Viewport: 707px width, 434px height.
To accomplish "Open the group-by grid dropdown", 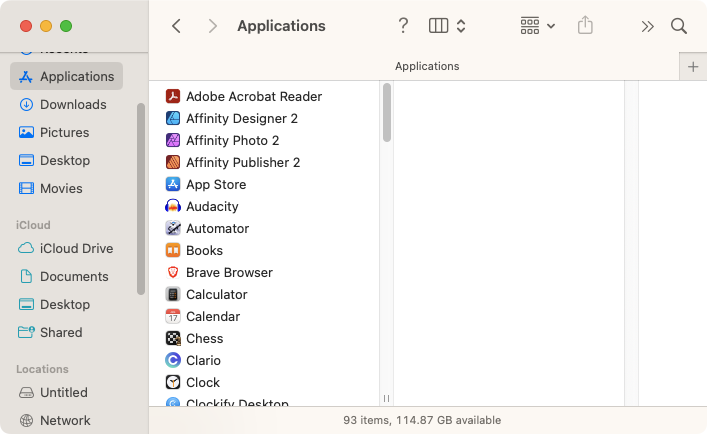I will (x=537, y=26).
